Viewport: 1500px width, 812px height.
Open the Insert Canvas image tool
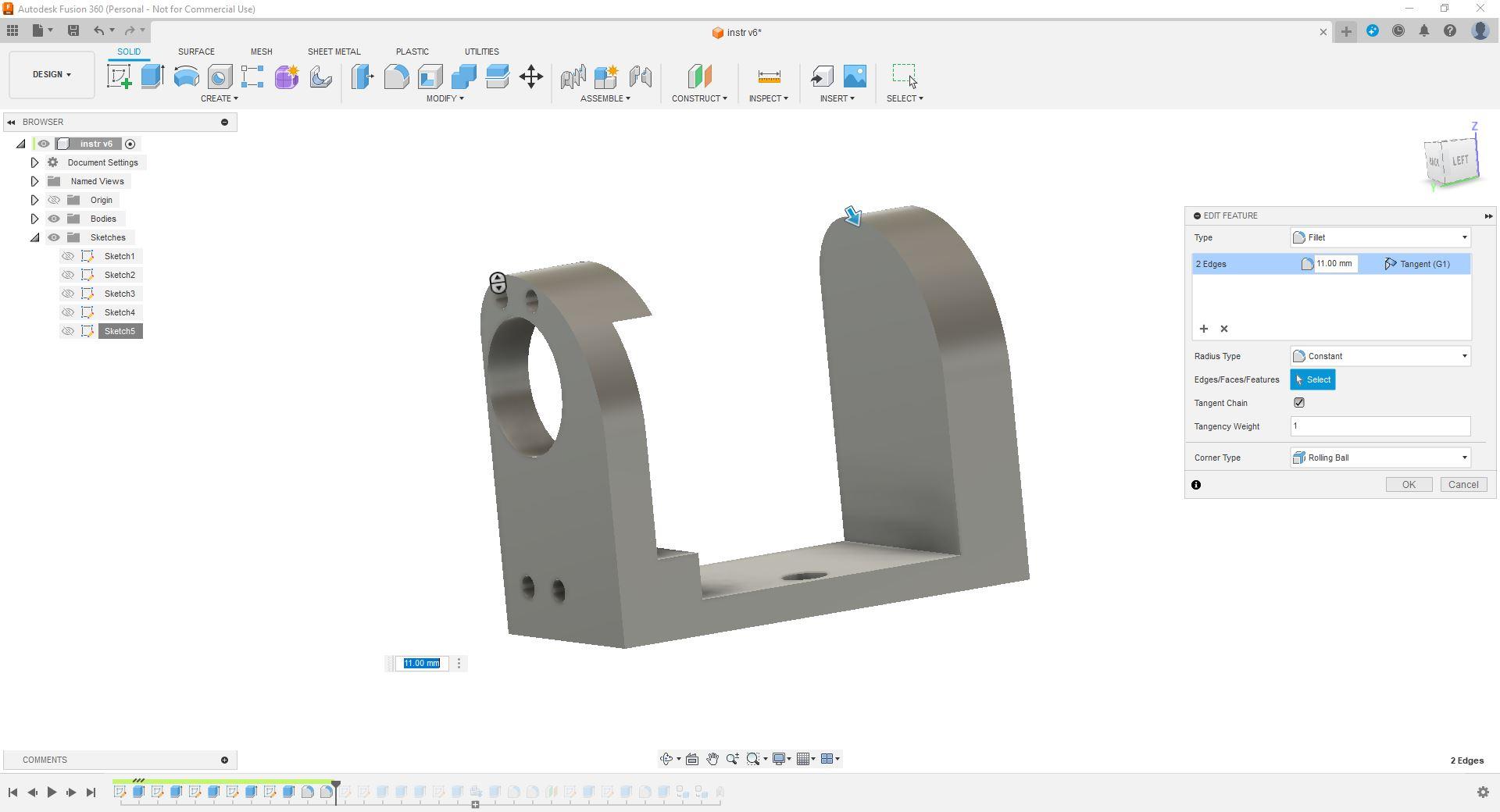coord(855,77)
